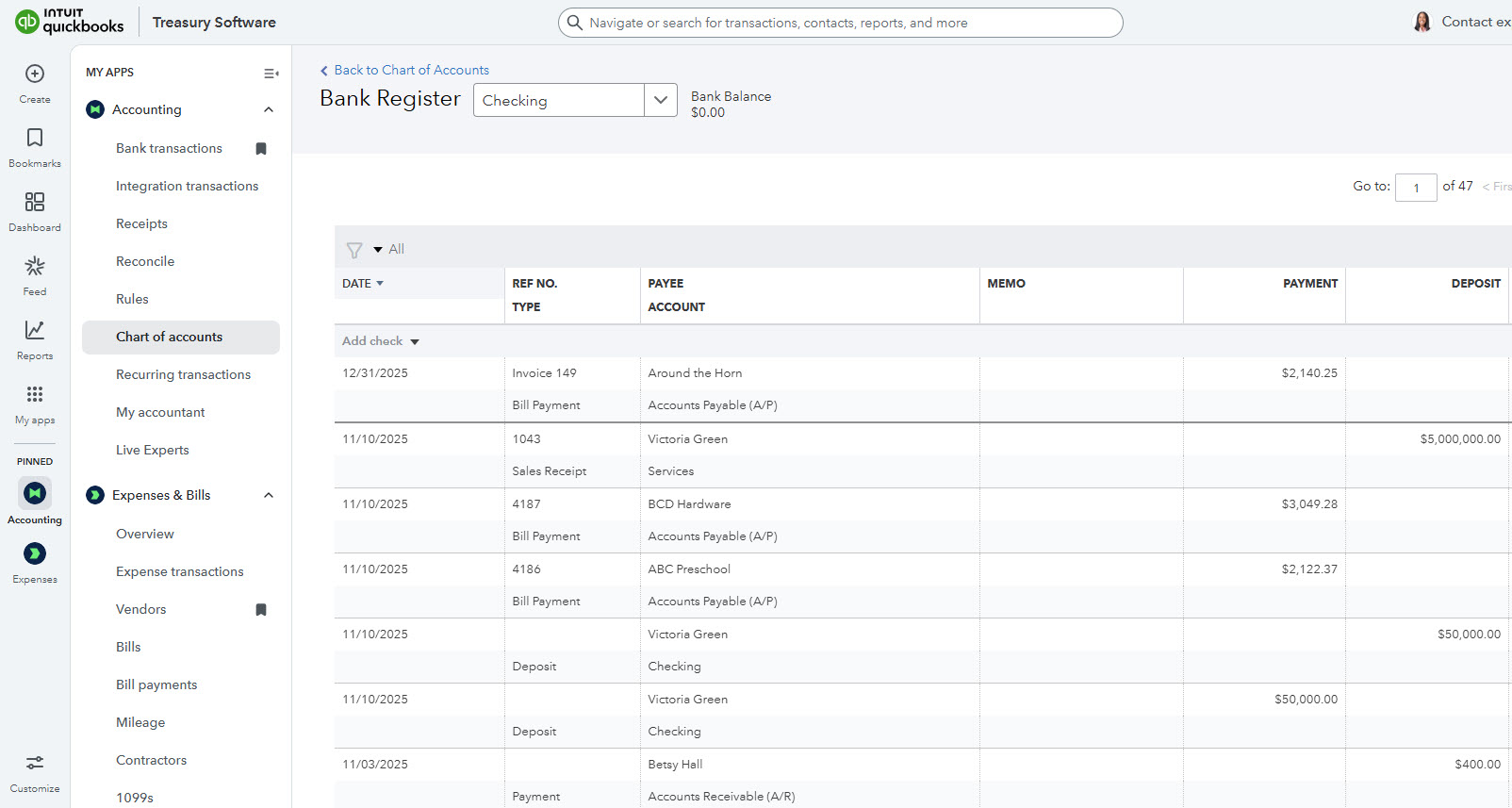Open Recurring transactions menu item

click(183, 374)
